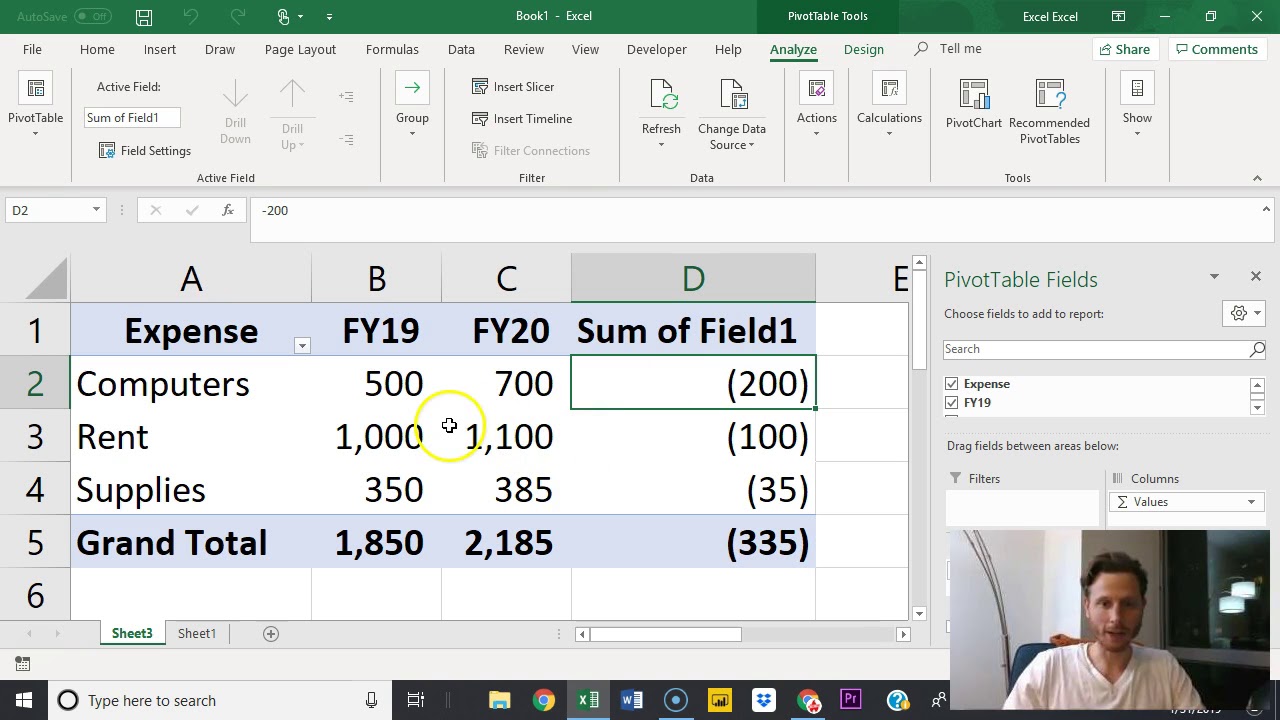Click the Ribbon Display Options icon
The height and width of the screenshot is (720, 1280).
click(x=1119, y=16)
